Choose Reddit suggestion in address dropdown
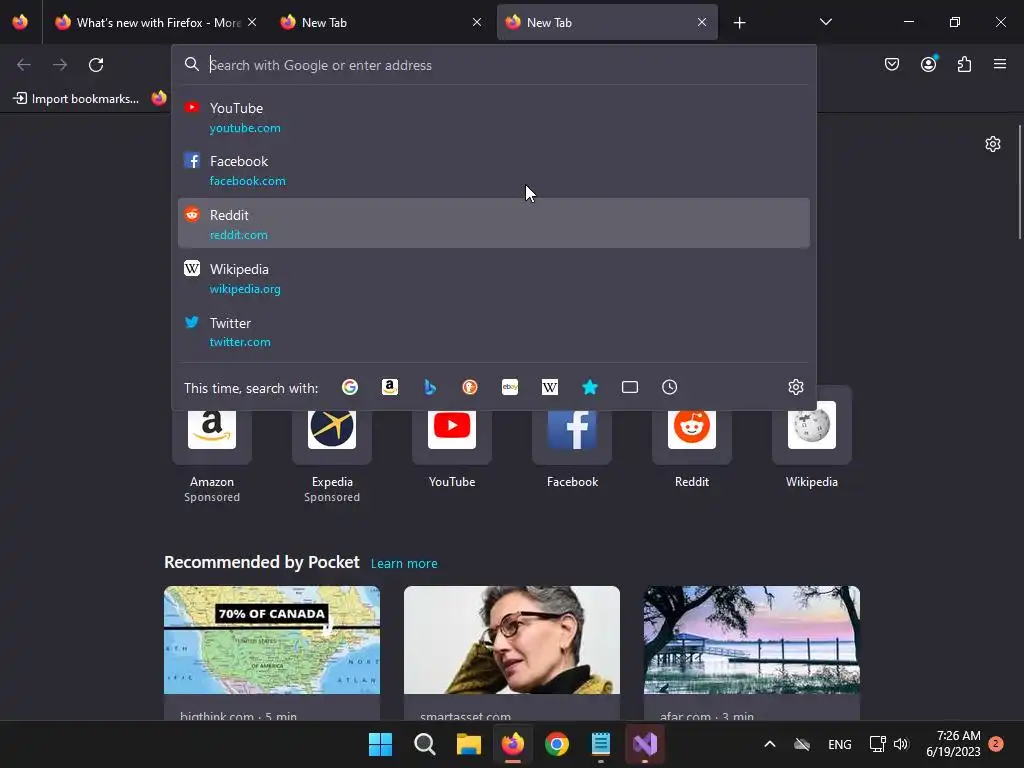Viewport: 1024px width, 768px height. point(494,223)
